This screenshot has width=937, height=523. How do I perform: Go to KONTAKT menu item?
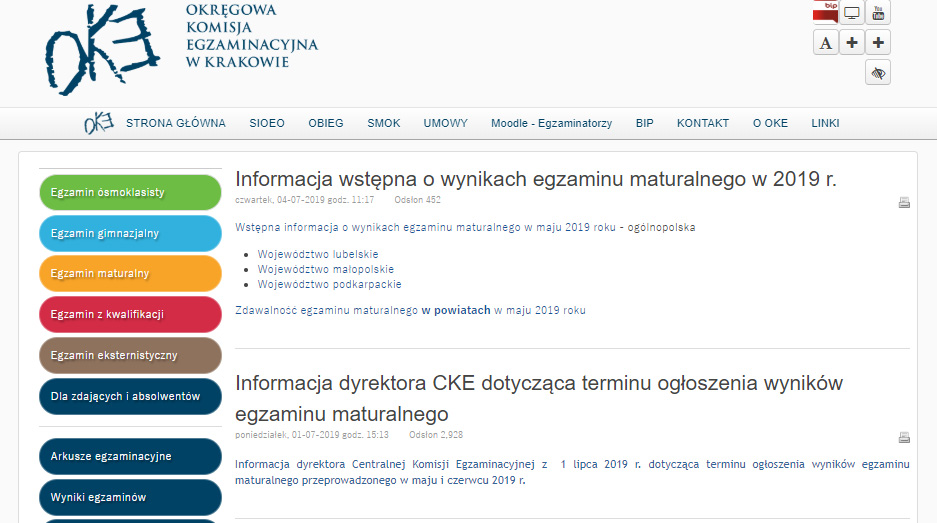703,124
